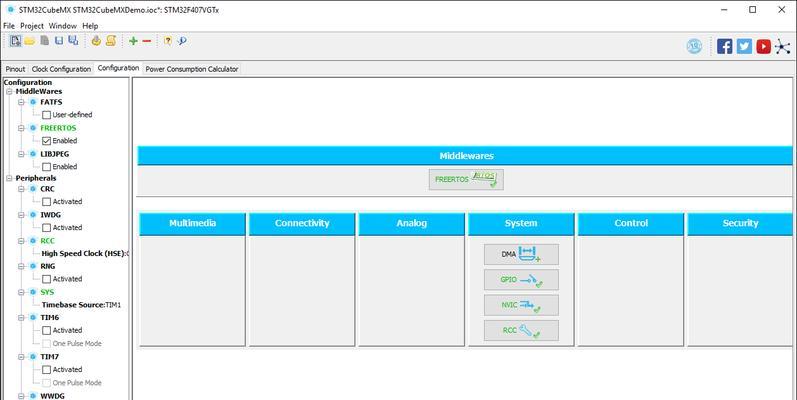This screenshot has width=797, height=400.
Task: Click the Multimedia category header
Action: (192, 224)
